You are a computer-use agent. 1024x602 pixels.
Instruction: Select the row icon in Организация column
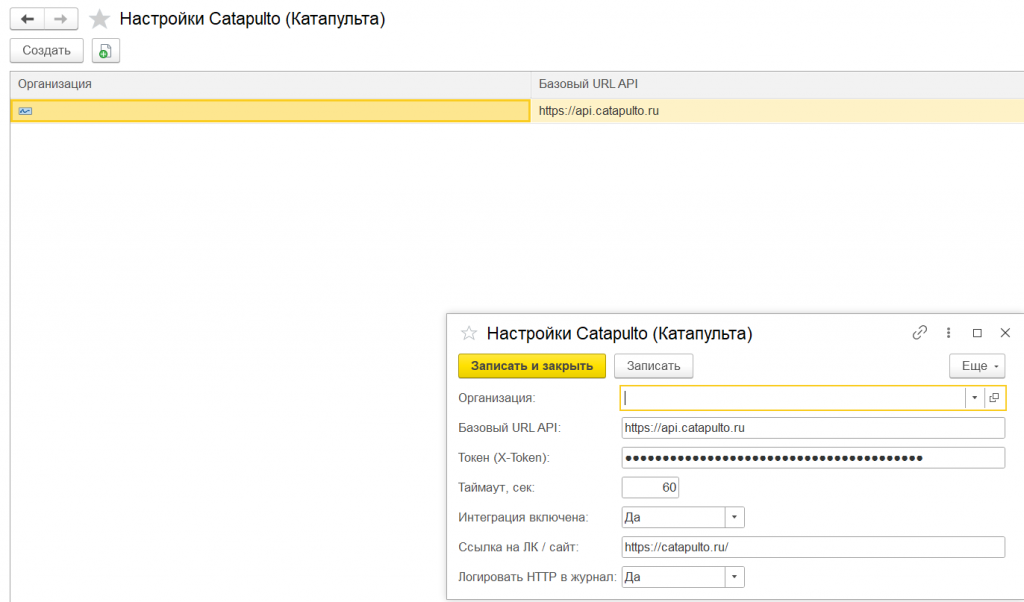click(25, 111)
